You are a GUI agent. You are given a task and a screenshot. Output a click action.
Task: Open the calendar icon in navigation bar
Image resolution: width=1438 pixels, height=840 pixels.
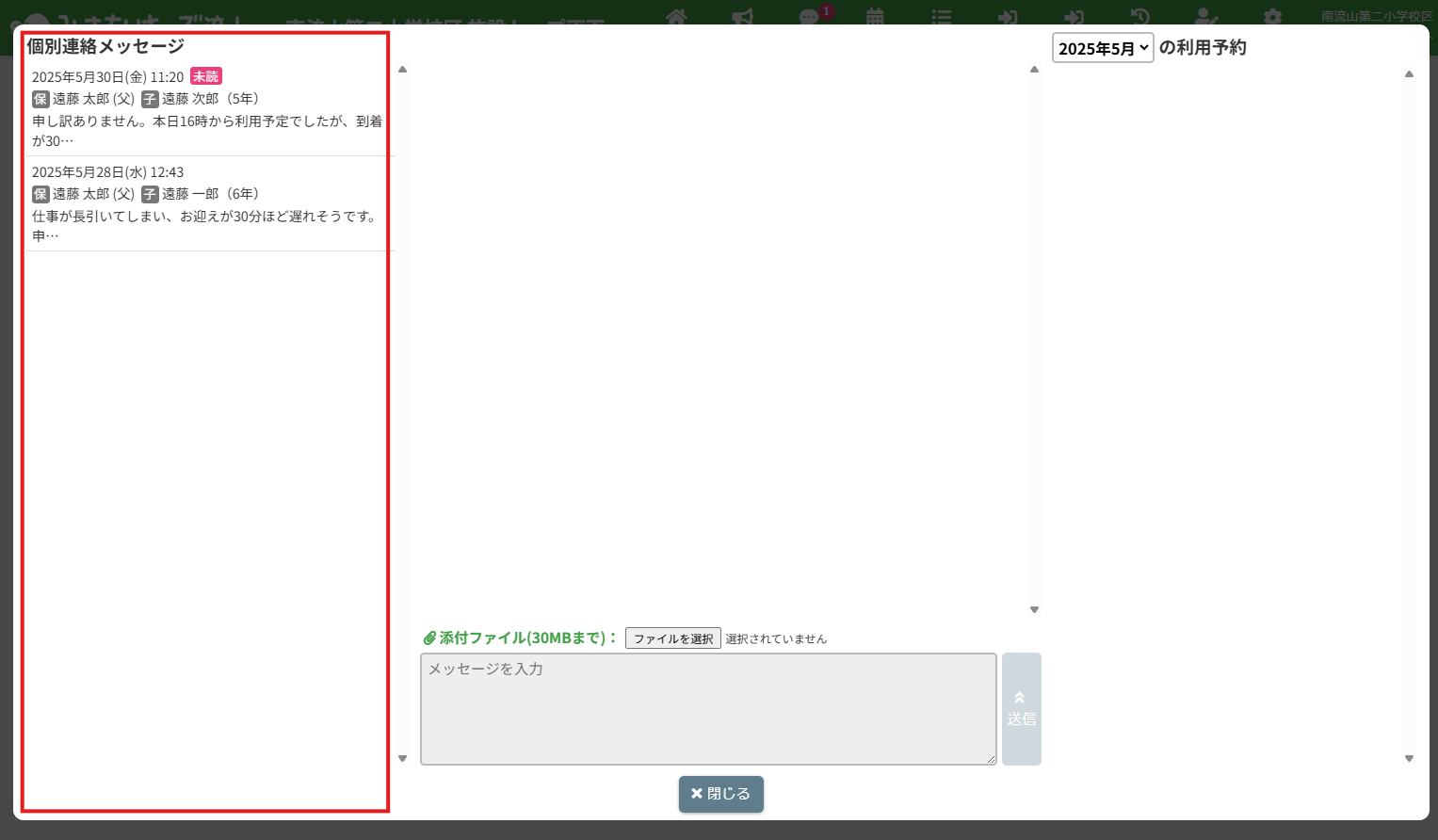pyautogui.click(x=876, y=17)
